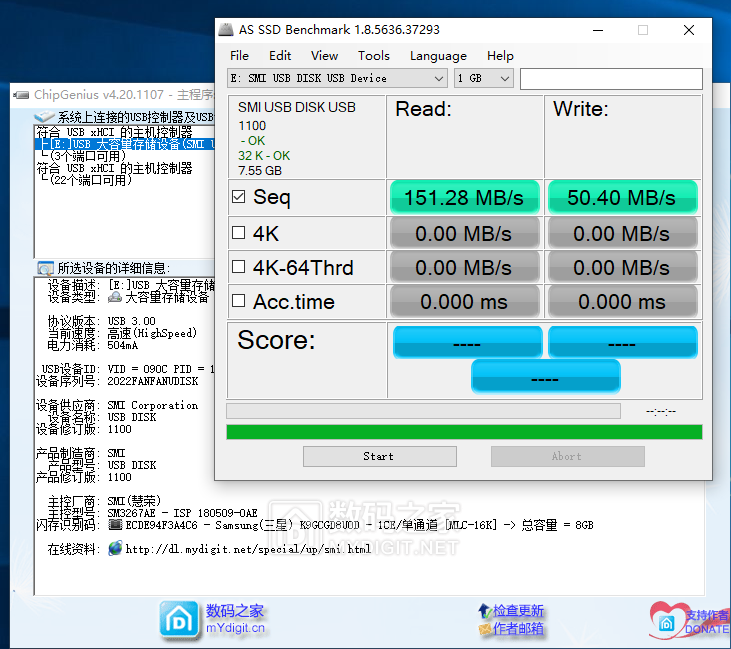Open the 1 GB test size dropdown
The width and height of the screenshot is (731, 649).
click(484, 78)
